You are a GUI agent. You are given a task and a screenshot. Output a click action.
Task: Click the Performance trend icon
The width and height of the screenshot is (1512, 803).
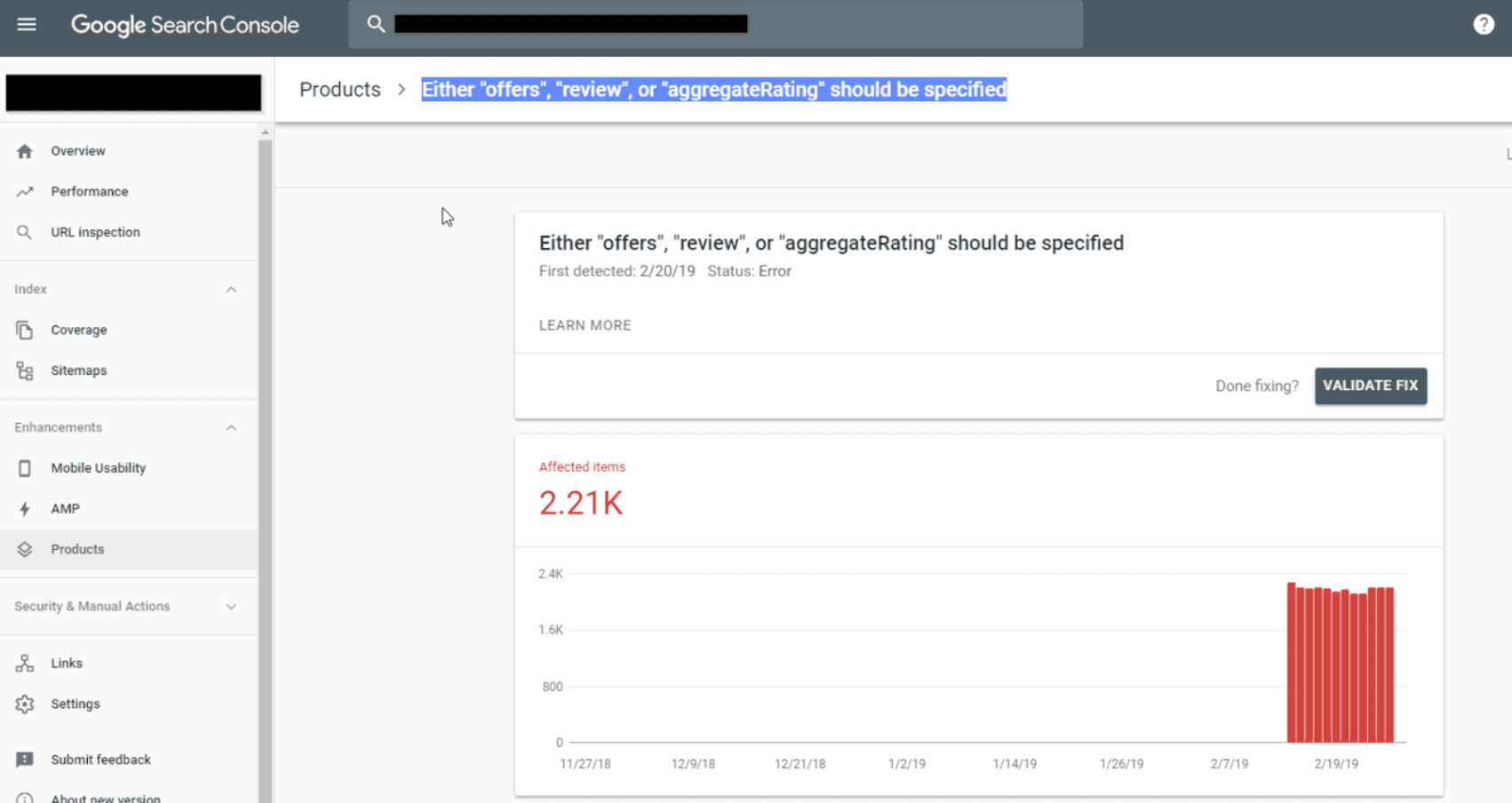click(x=25, y=192)
